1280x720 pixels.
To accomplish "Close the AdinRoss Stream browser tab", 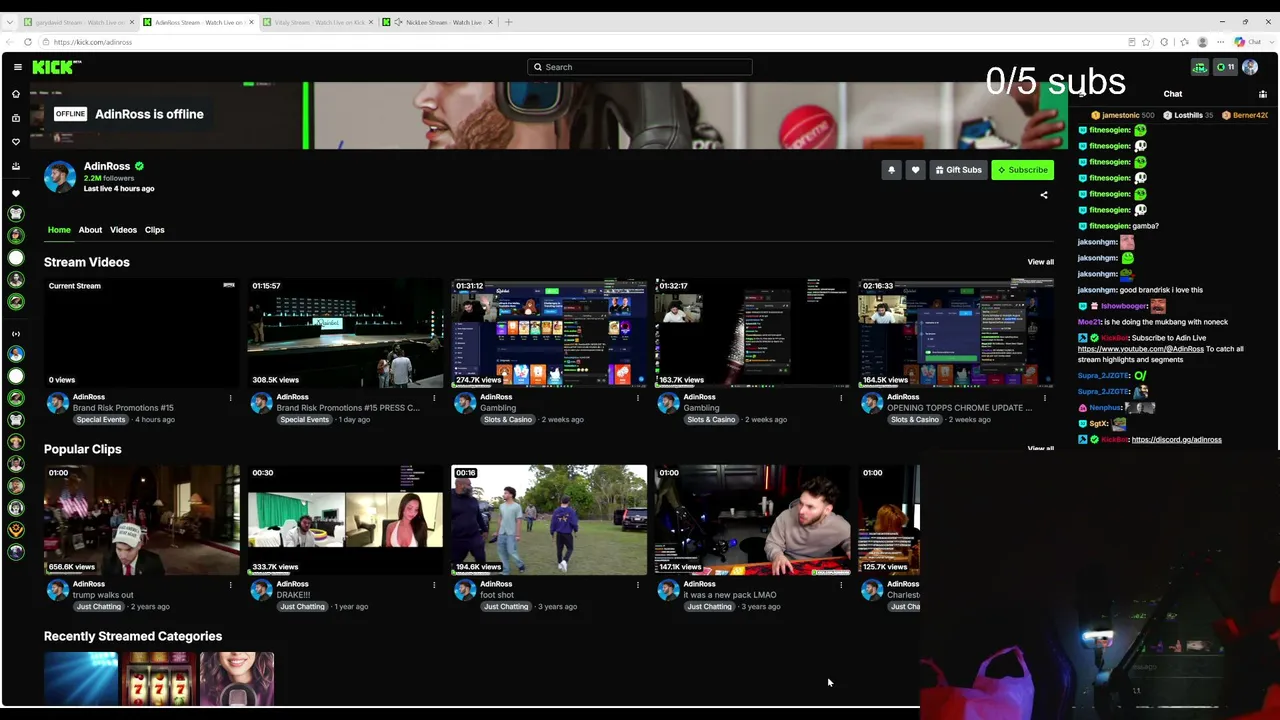I will click(251, 22).
